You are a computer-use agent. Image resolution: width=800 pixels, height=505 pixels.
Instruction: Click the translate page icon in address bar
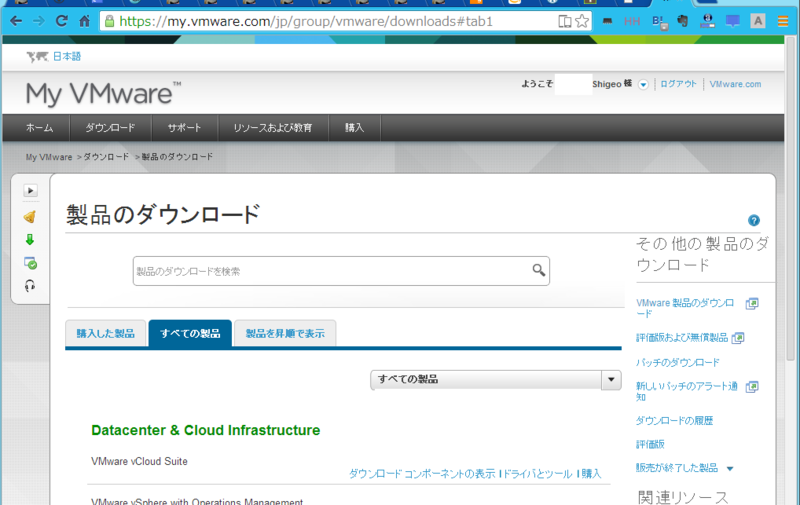tap(564, 21)
